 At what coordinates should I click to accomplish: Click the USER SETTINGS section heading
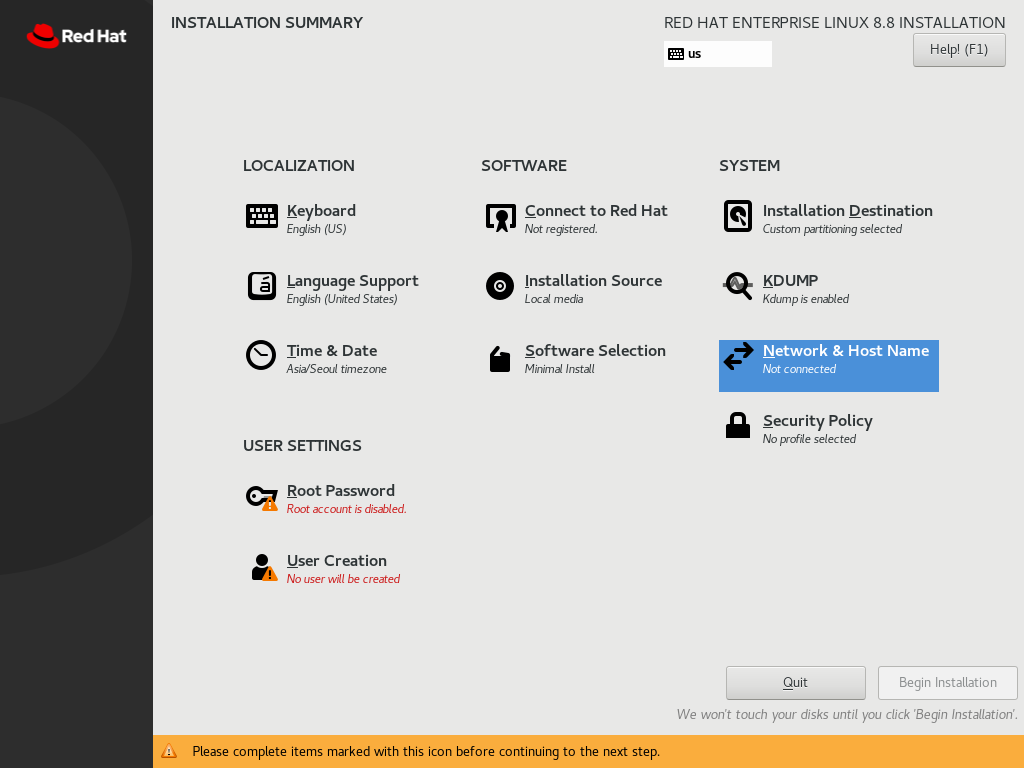[302, 446]
